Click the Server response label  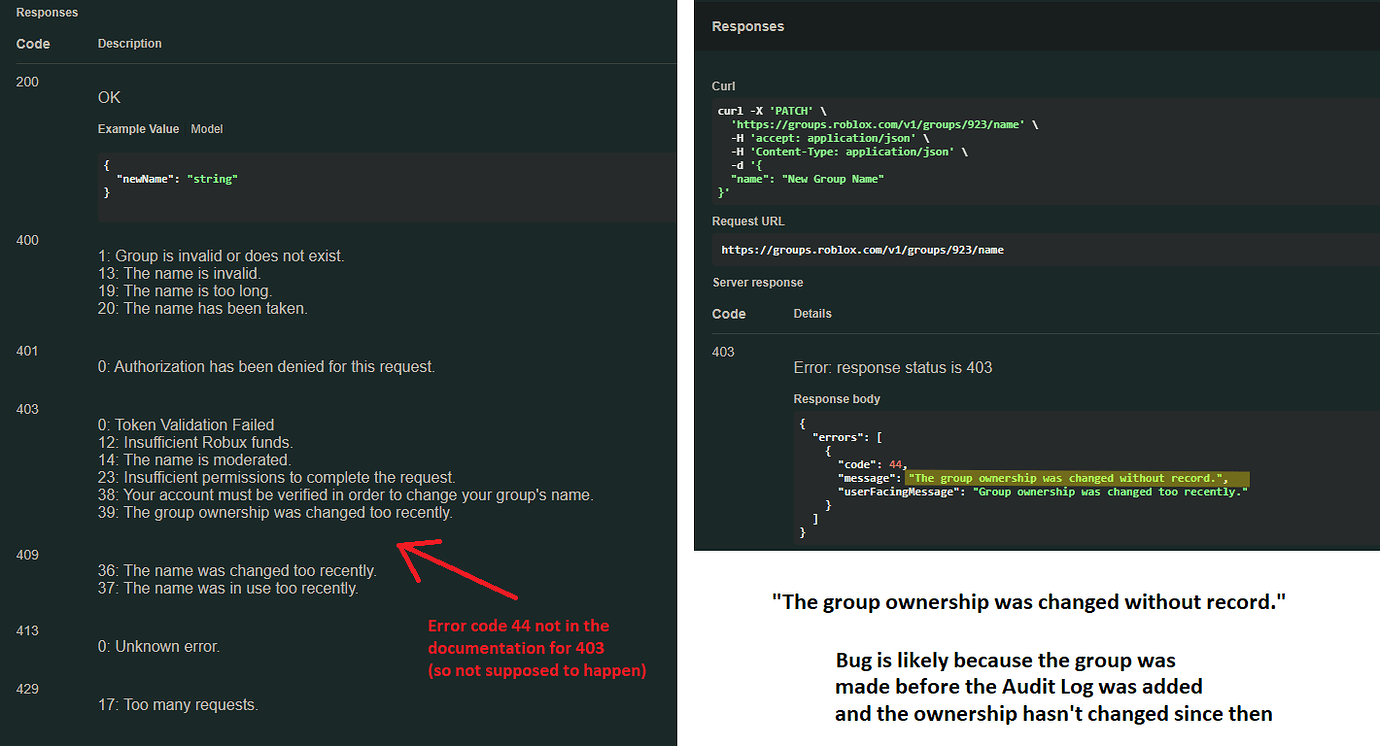(x=755, y=282)
